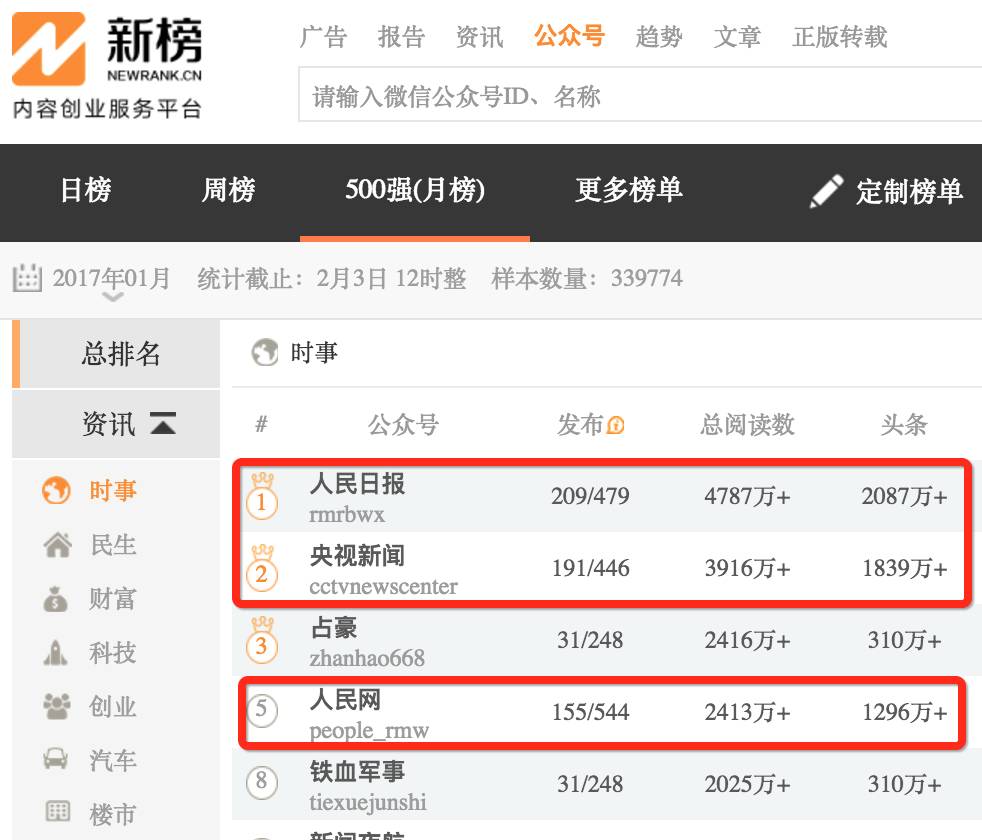Click the people_rmw account ID

369,731
